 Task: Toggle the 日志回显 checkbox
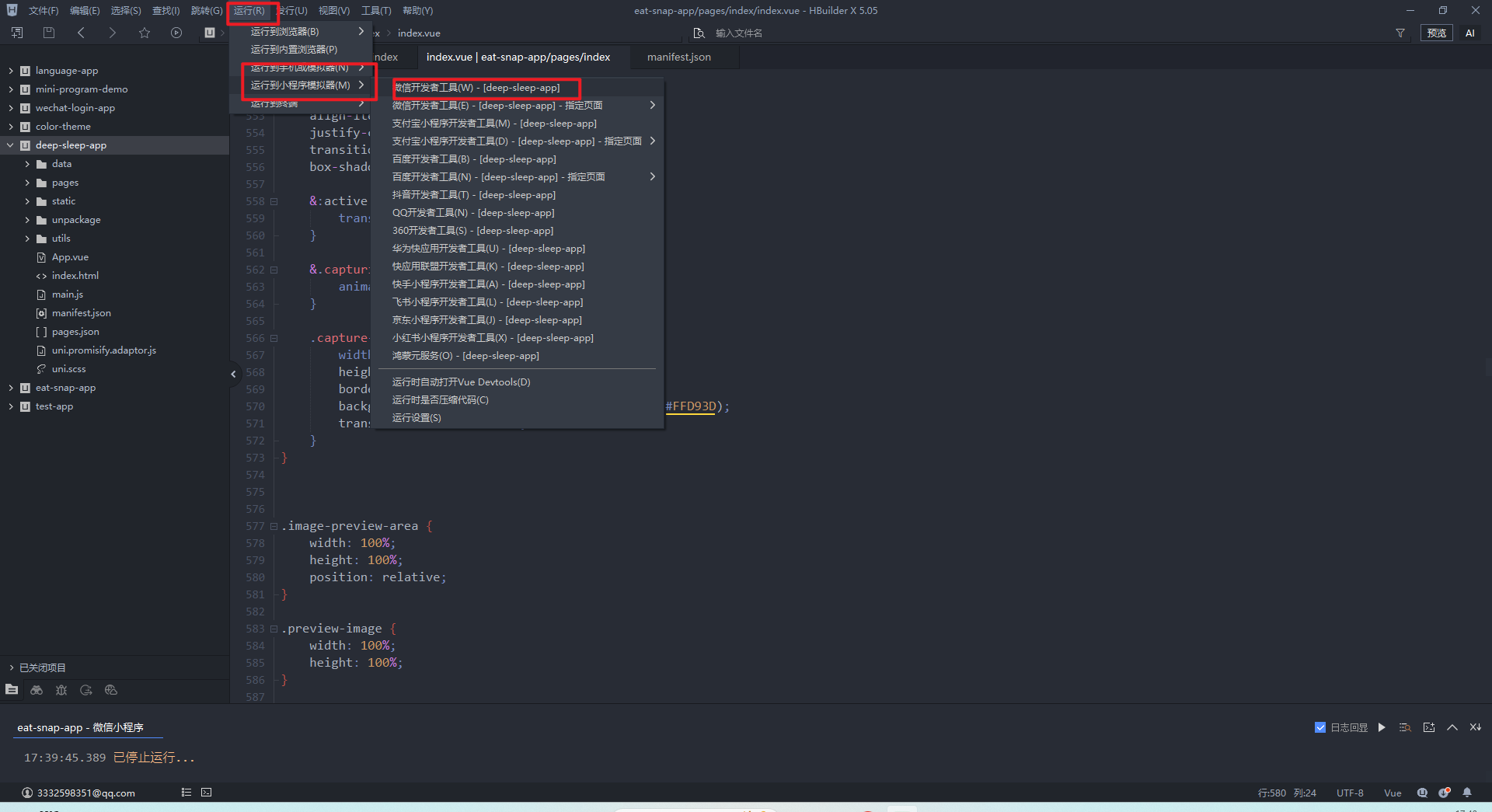1319,727
